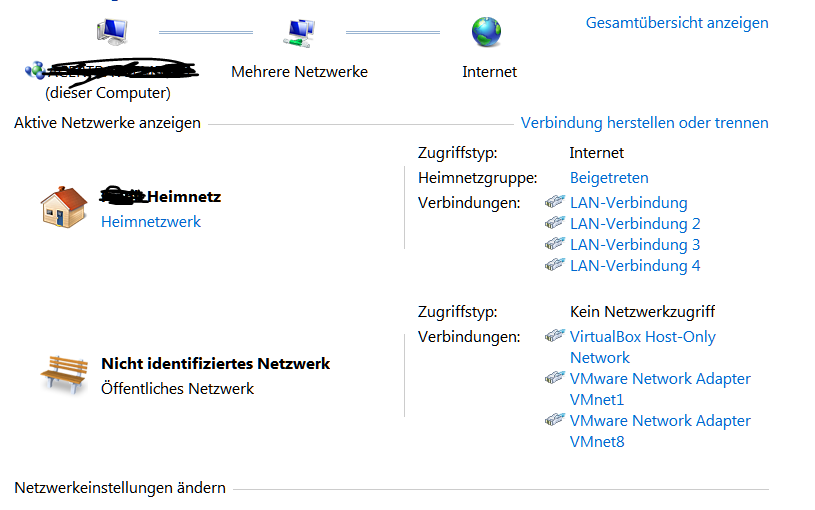
Task: Click the adapter icon beside VMware VMnet8
Action: point(555,420)
